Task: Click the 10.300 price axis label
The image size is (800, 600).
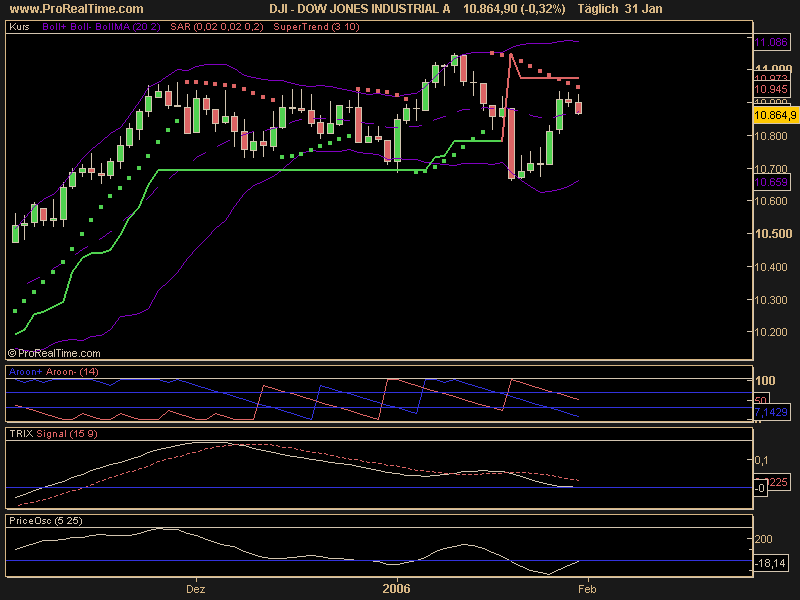Action: (x=771, y=299)
